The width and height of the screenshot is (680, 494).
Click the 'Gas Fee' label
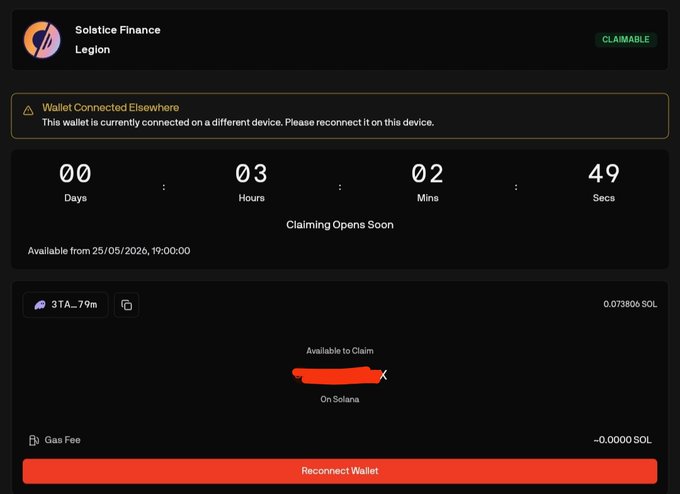62,440
